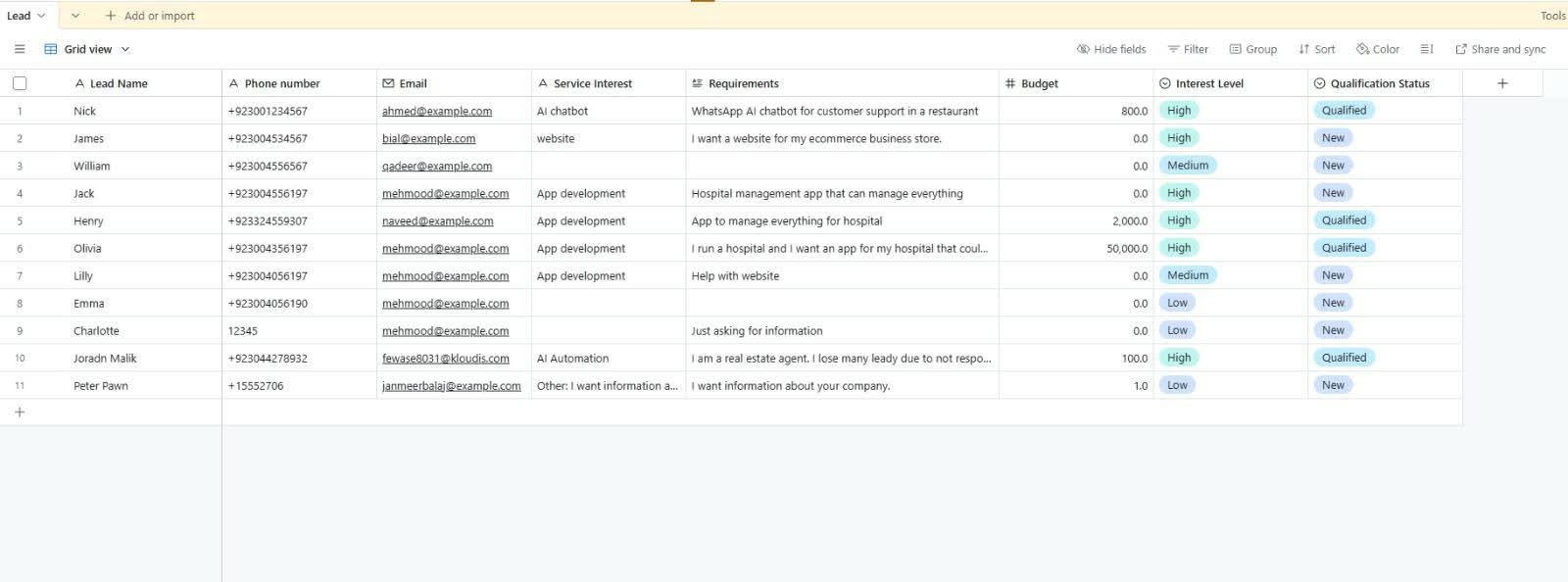
Task: Select the budget 2,000.0 cell
Action: click(1076, 220)
